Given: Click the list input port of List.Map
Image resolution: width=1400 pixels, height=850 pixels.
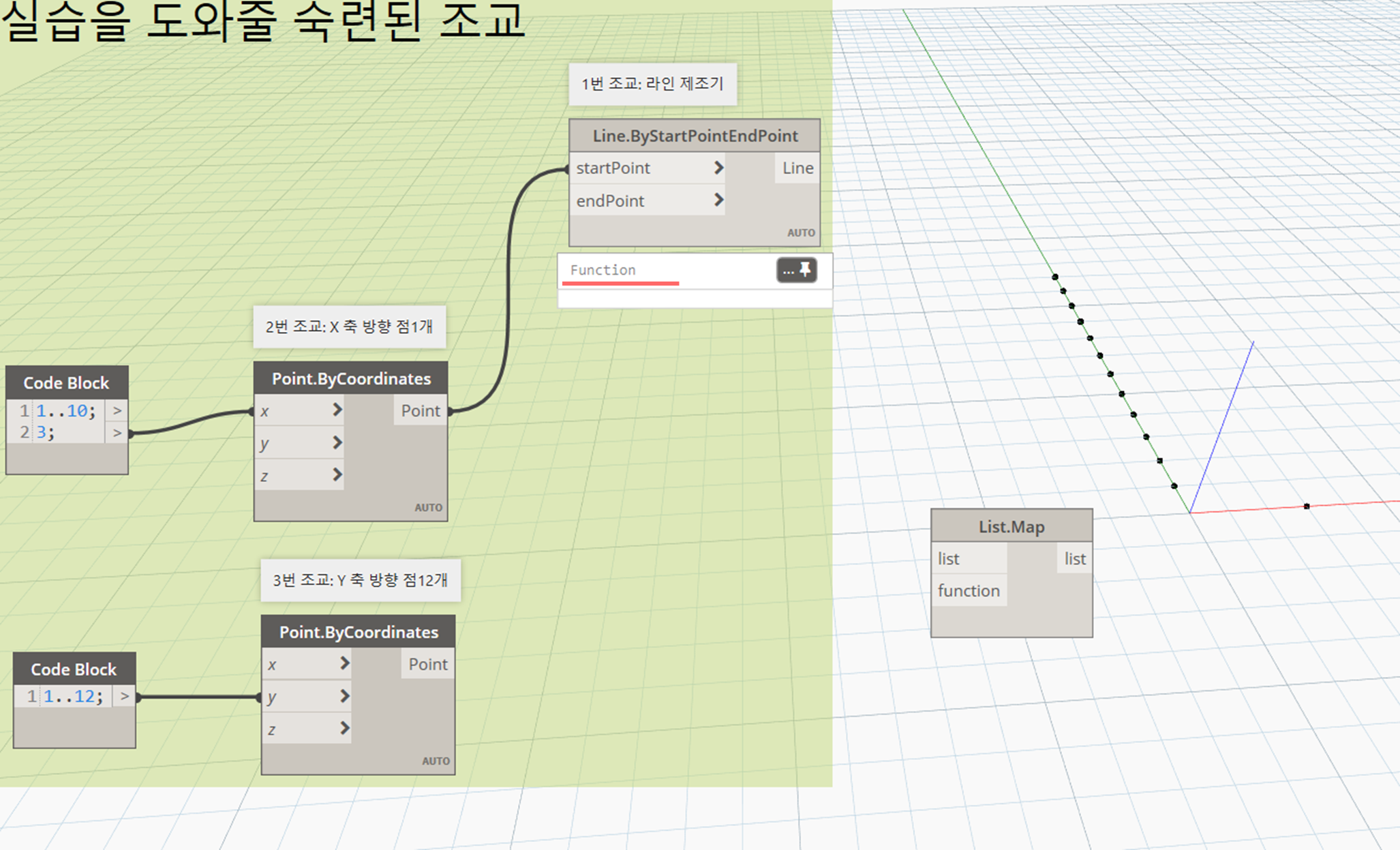Looking at the screenshot, I should tap(969, 559).
